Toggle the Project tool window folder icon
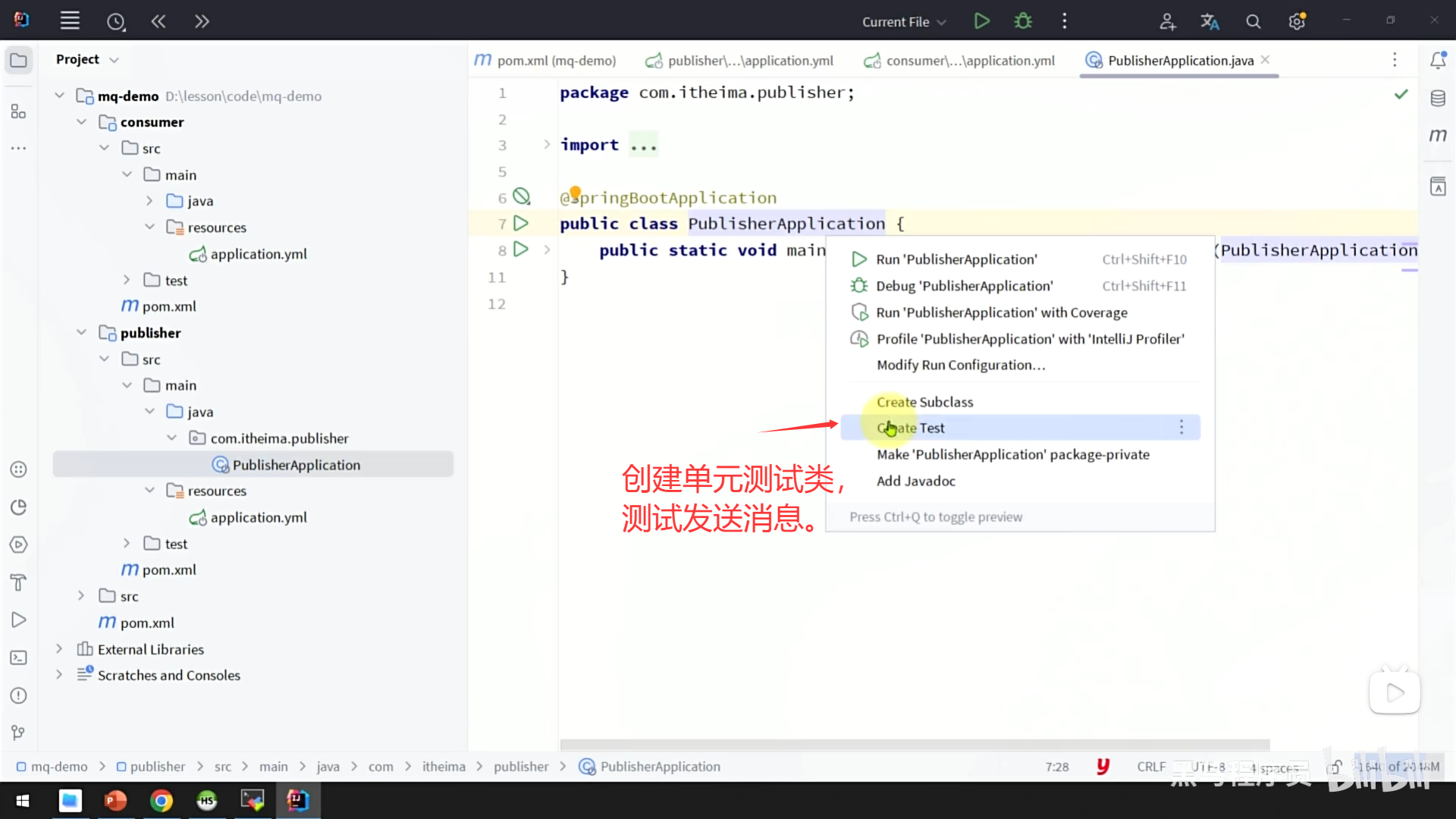The width and height of the screenshot is (1456, 819). 19,60
